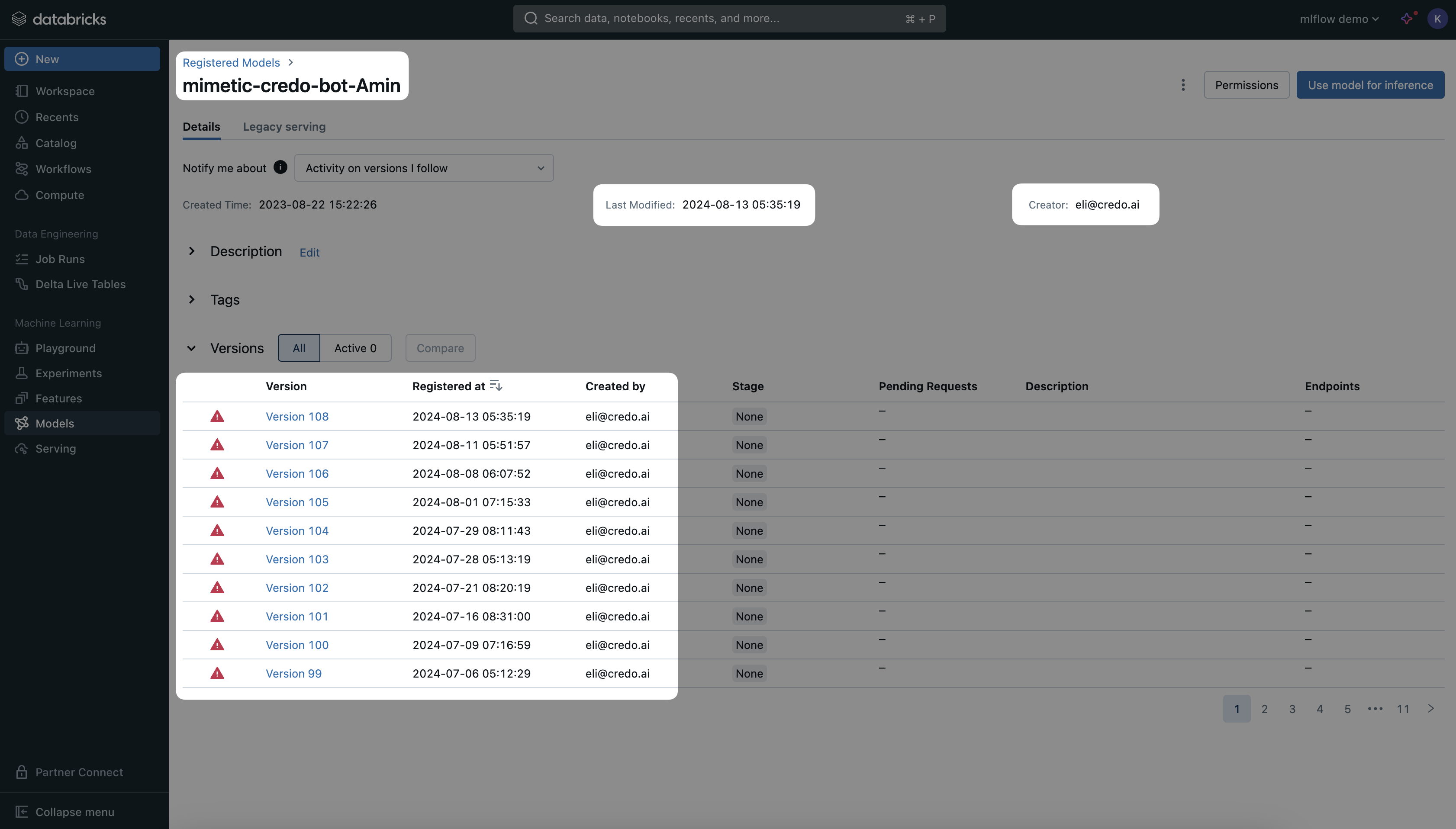Click the warning icon for Version 99
The width and height of the screenshot is (1456, 829).
pos(217,673)
